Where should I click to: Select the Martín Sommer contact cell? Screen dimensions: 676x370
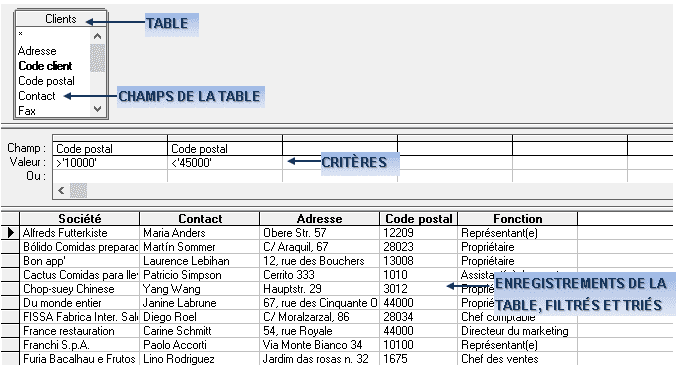click(200, 247)
